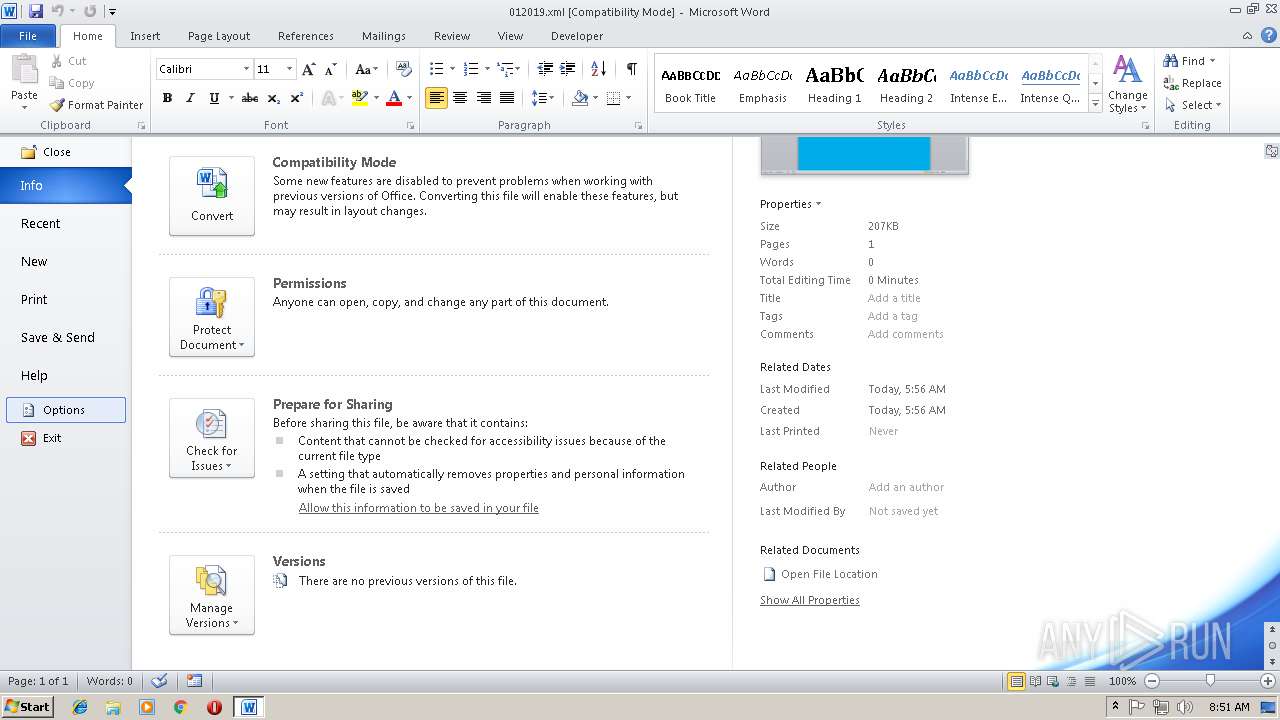This screenshot has height=720, width=1280.
Task: Open the References tab
Action: coord(306,36)
